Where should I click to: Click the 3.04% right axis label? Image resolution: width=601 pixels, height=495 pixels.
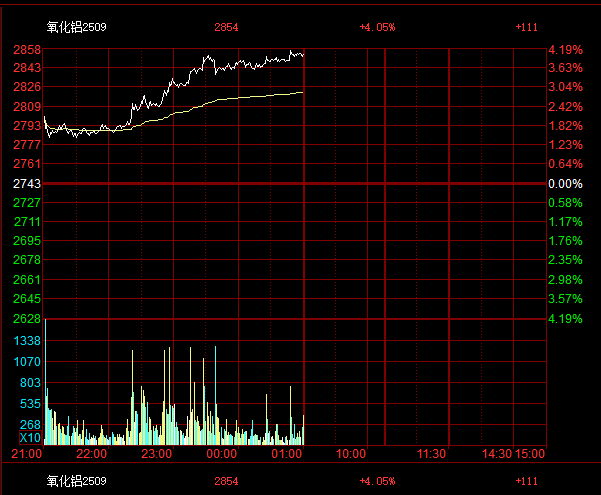point(565,87)
